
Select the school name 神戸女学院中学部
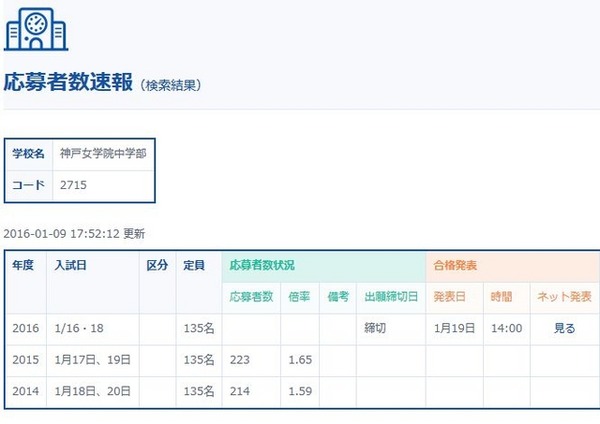103,154
